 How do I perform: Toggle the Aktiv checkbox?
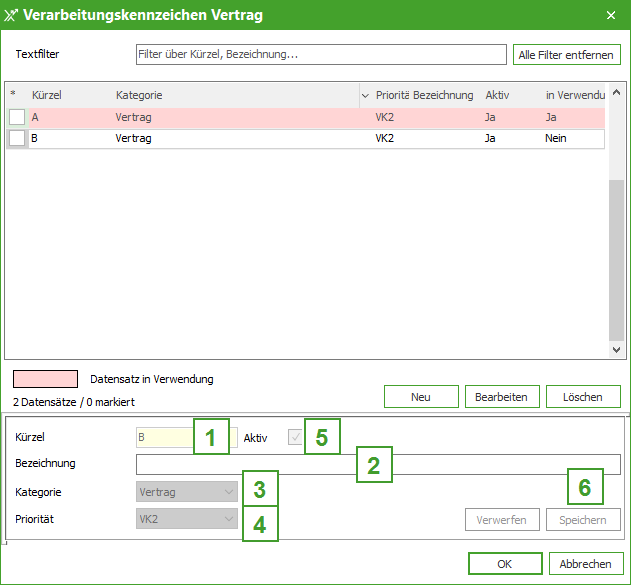(x=295, y=437)
